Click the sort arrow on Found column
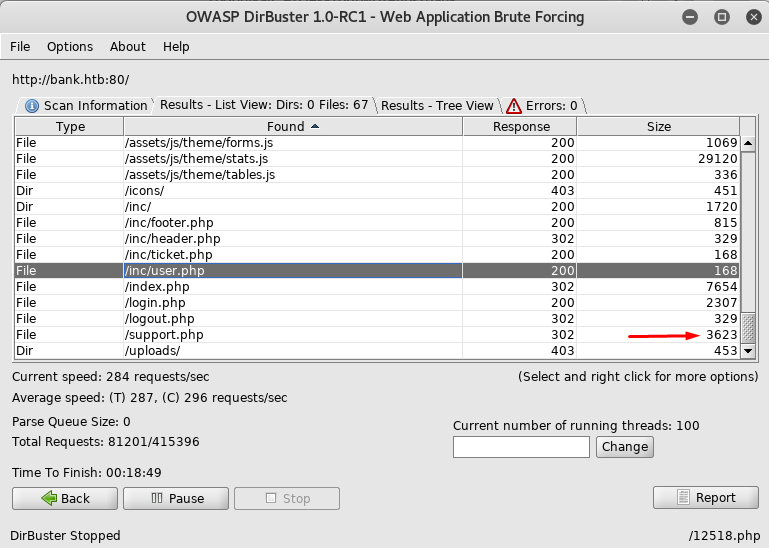Image resolution: width=769 pixels, height=548 pixels. [316, 127]
